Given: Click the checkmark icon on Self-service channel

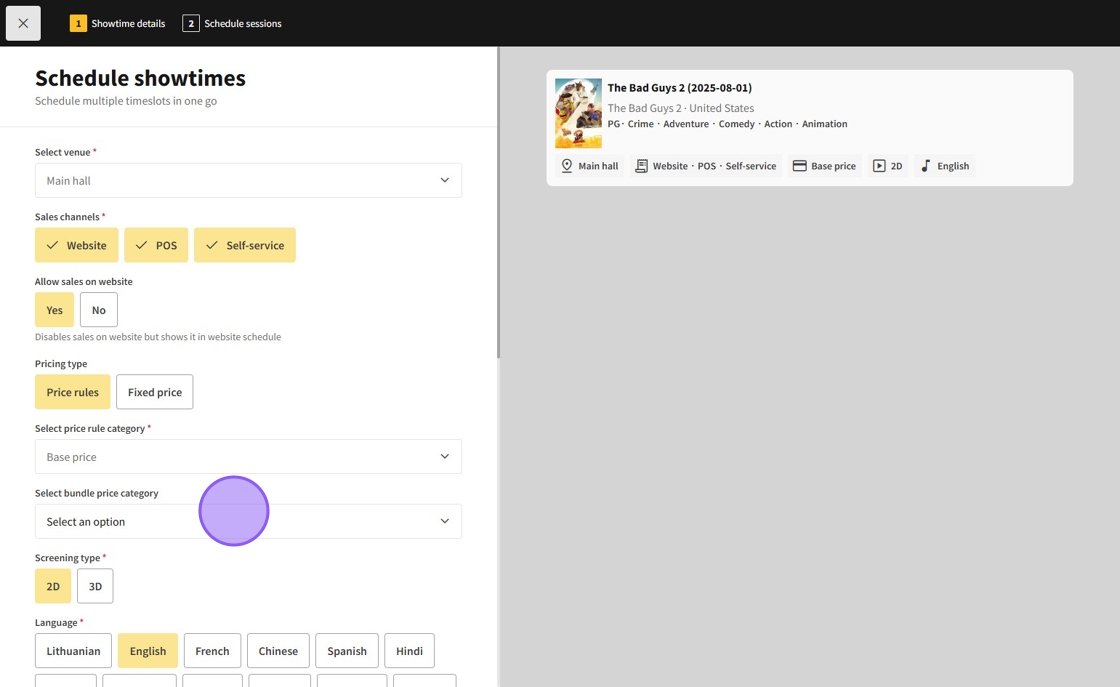Looking at the screenshot, I should (x=212, y=245).
